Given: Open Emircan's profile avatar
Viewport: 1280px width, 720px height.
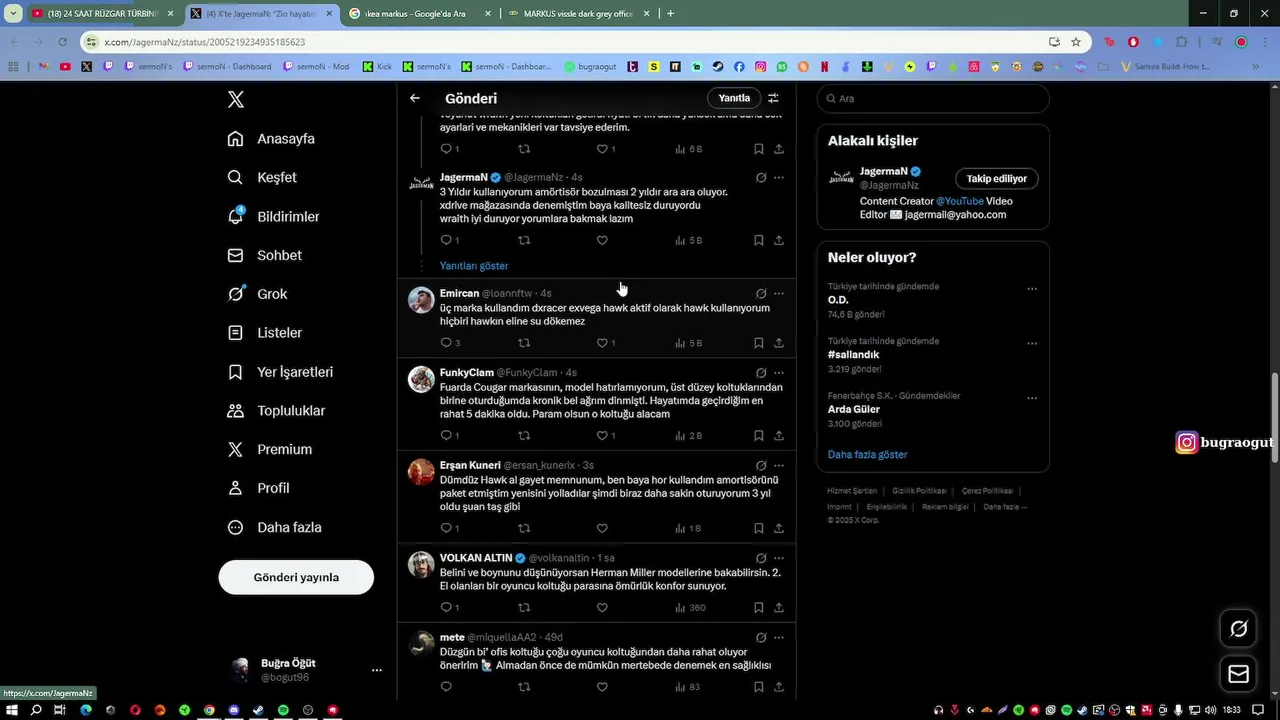Looking at the screenshot, I should pos(421,300).
